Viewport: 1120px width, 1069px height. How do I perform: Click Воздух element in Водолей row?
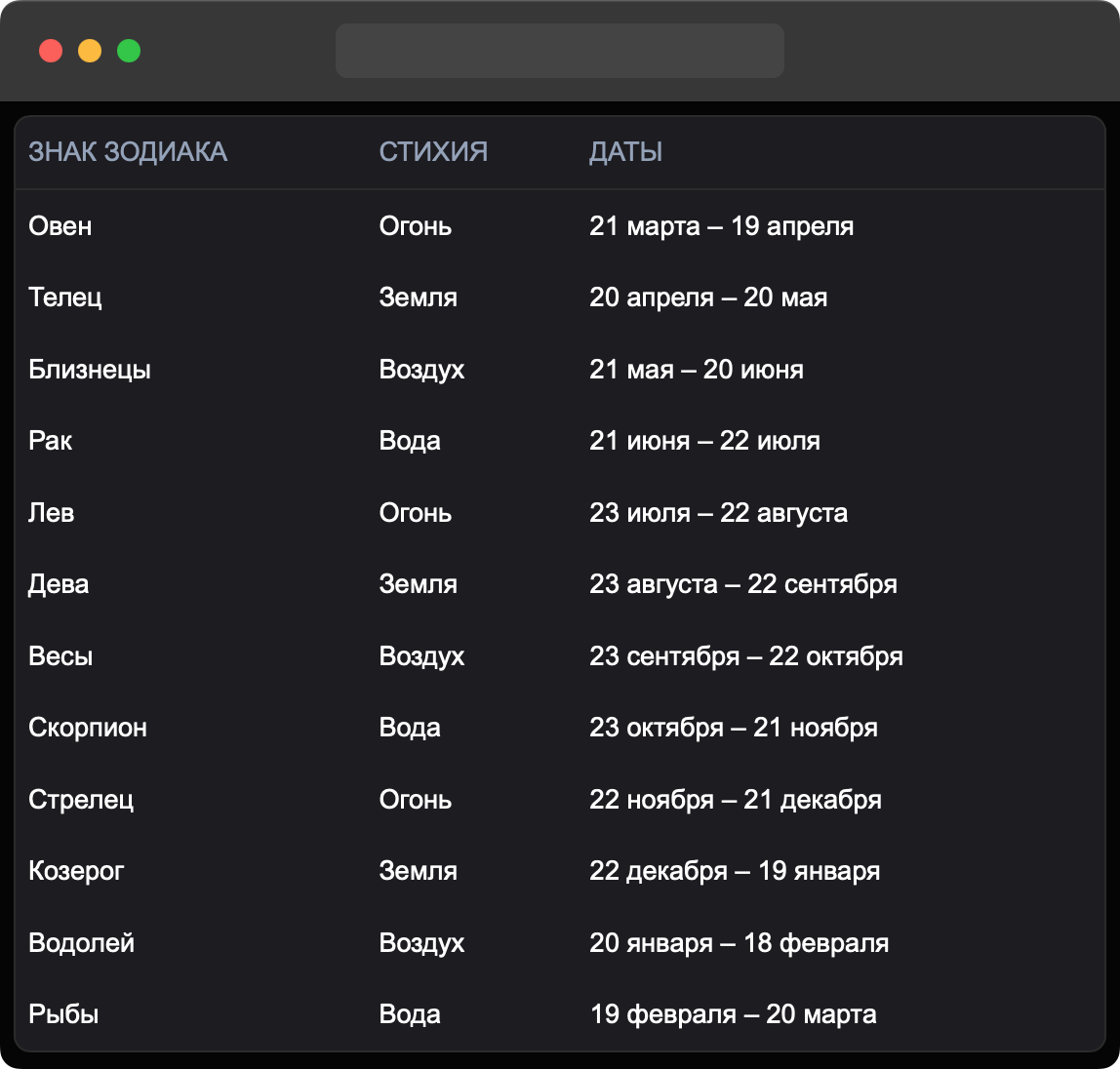tap(421, 943)
